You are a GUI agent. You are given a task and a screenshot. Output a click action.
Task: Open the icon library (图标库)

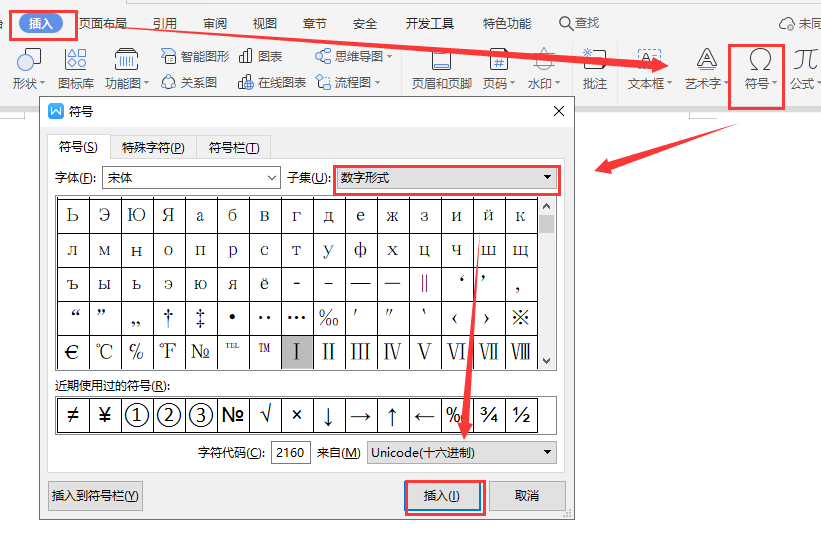click(76, 69)
